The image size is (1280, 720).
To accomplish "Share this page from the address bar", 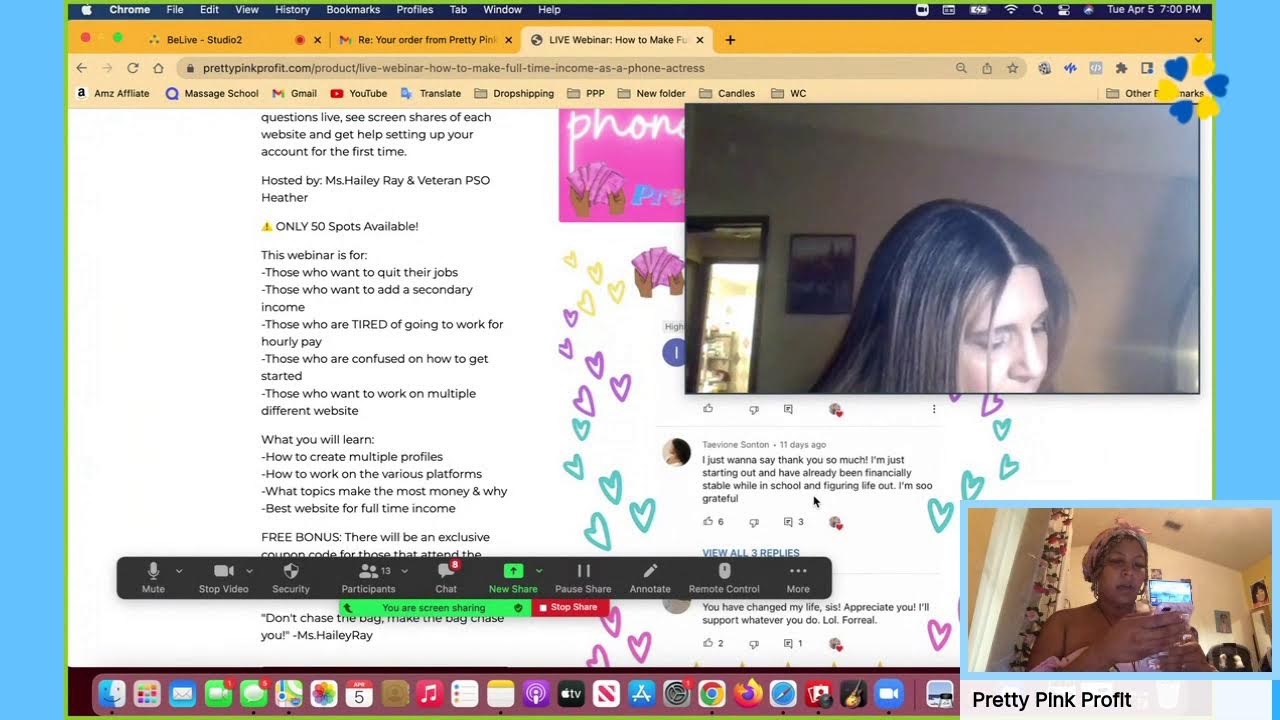I will 987,68.
